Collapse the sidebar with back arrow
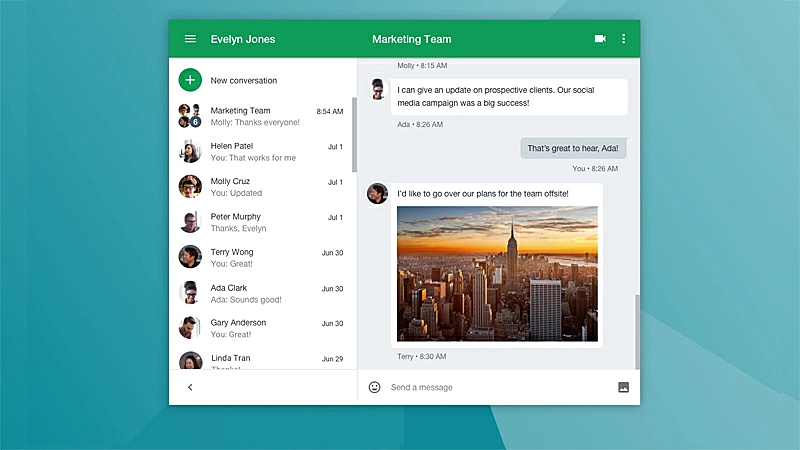 pos(190,387)
